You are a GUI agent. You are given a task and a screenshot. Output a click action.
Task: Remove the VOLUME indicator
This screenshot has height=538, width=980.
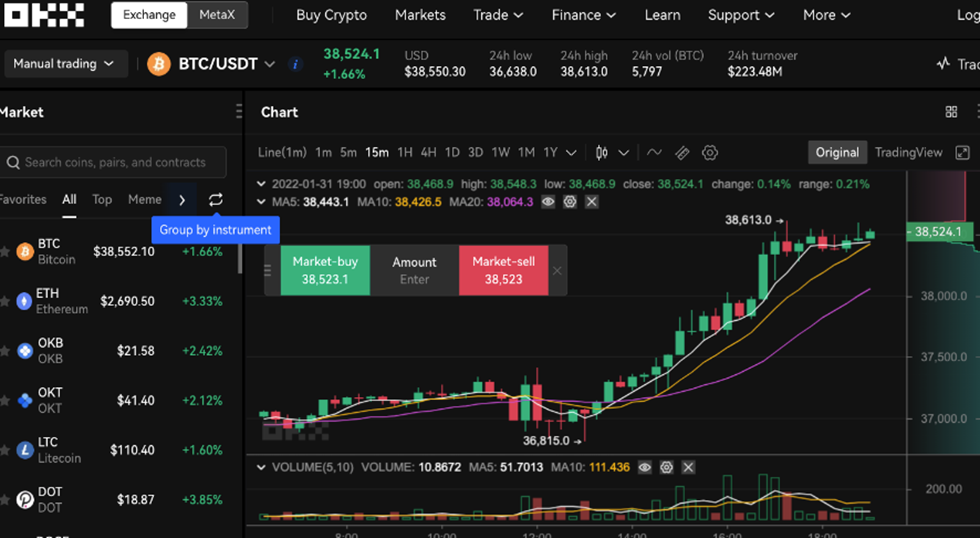[688, 467]
